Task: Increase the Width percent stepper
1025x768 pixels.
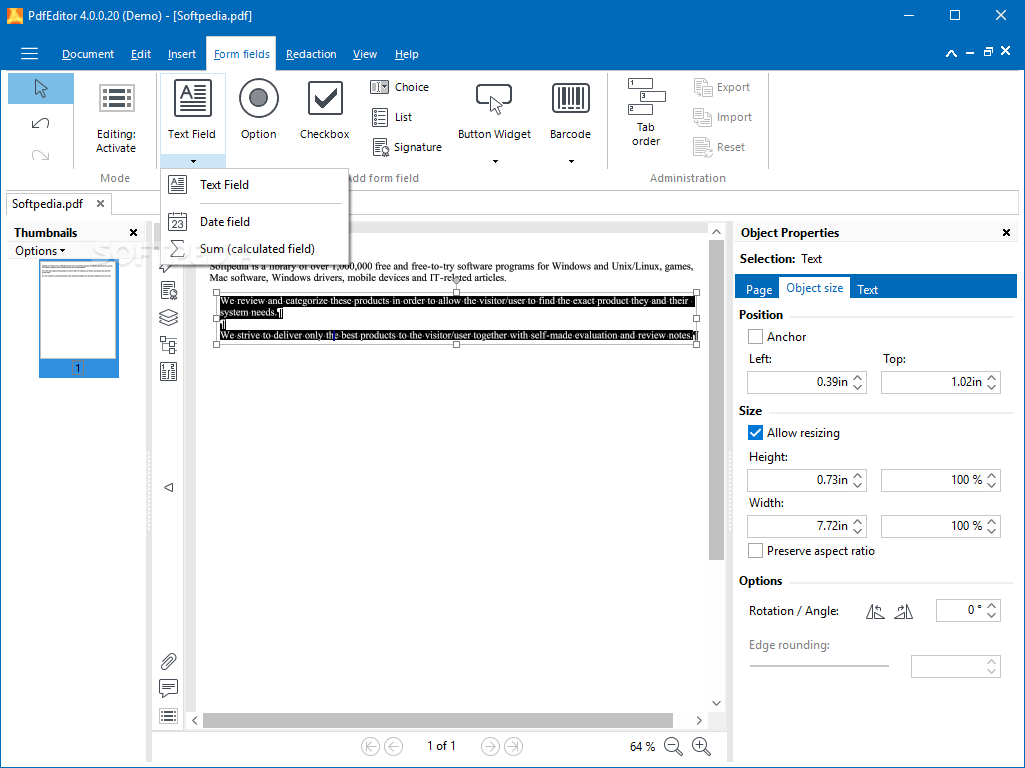Action: [992, 521]
